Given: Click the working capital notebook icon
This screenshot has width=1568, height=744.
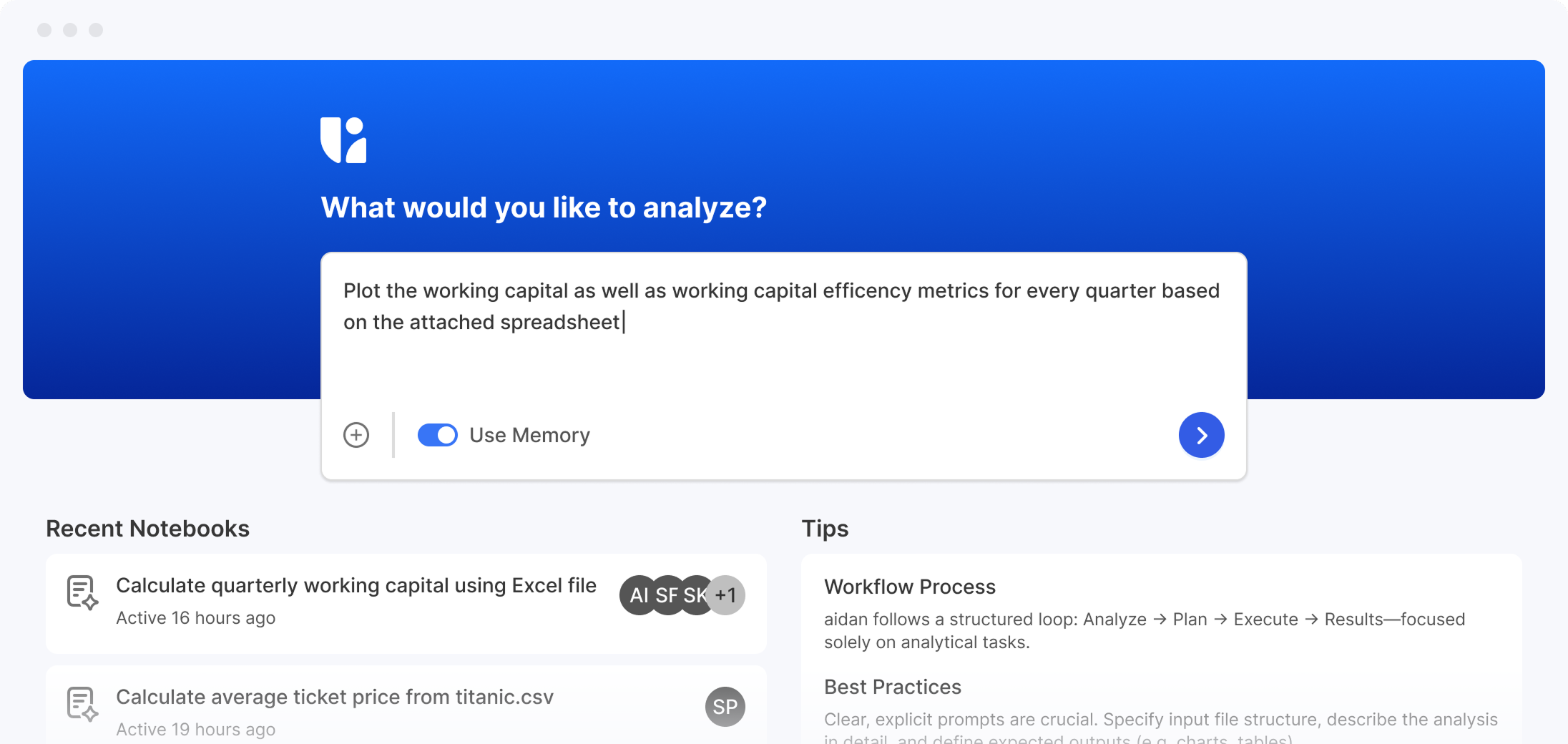Looking at the screenshot, I should click(82, 593).
